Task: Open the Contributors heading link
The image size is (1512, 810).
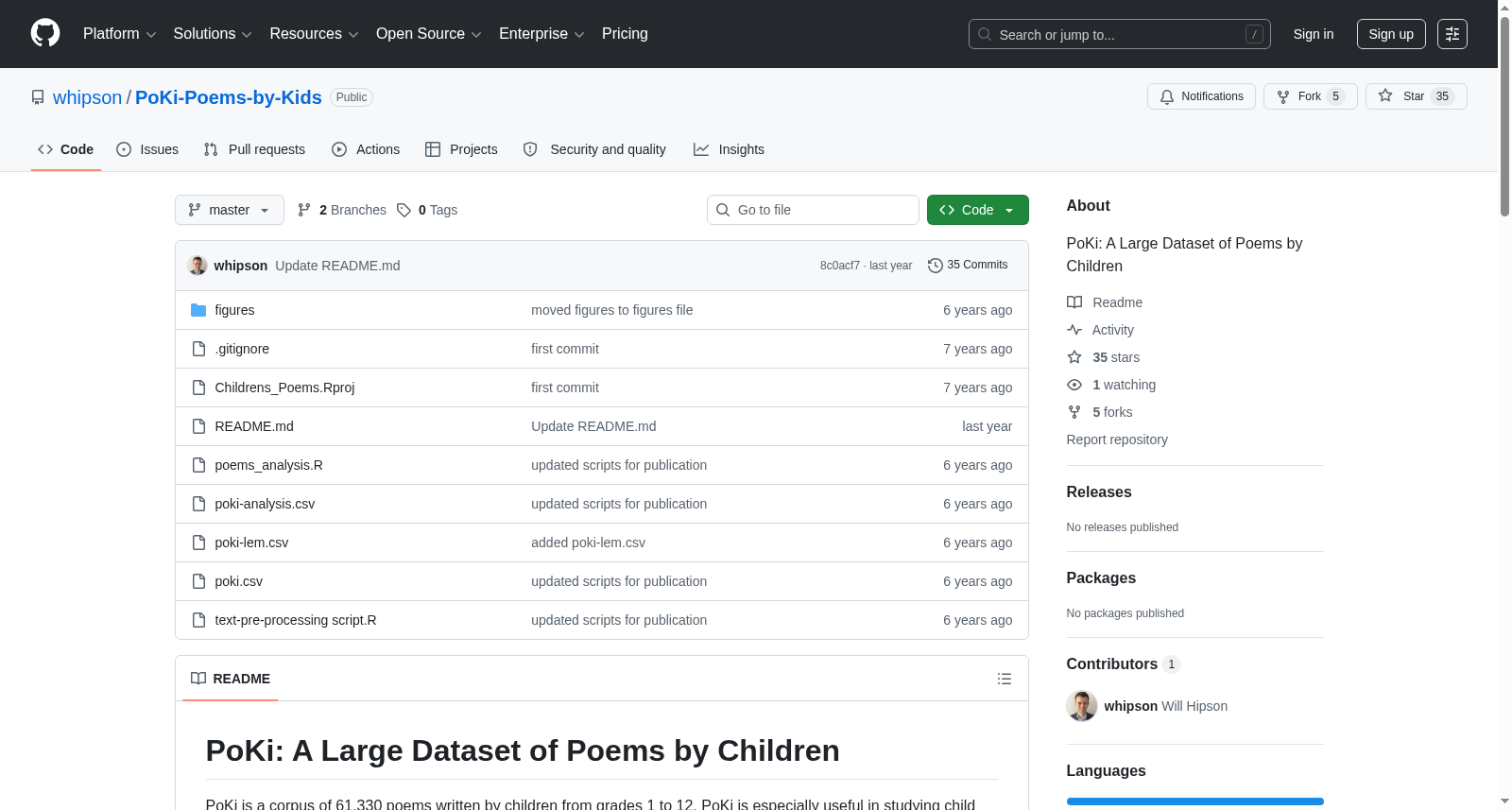Action: [1123, 664]
